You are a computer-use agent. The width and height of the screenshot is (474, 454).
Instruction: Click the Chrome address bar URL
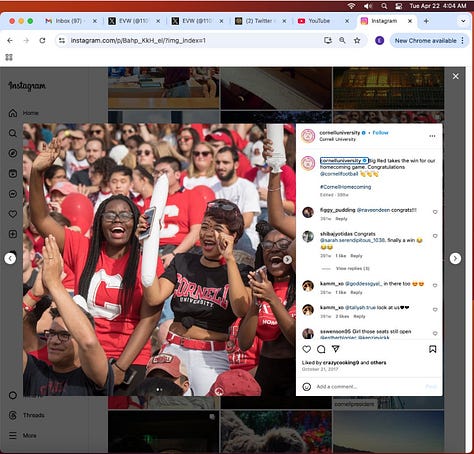click(138, 40)
